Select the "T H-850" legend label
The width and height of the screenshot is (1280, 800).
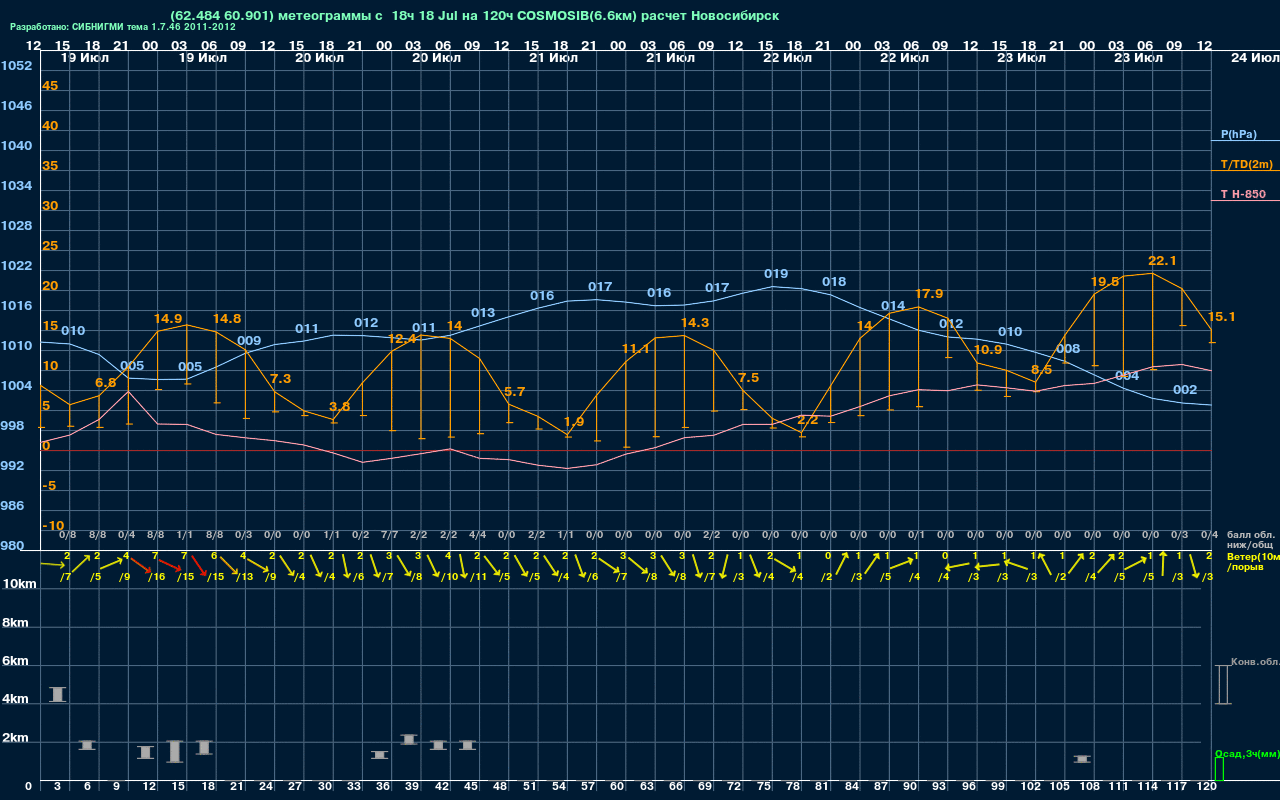click(1243, 193)
